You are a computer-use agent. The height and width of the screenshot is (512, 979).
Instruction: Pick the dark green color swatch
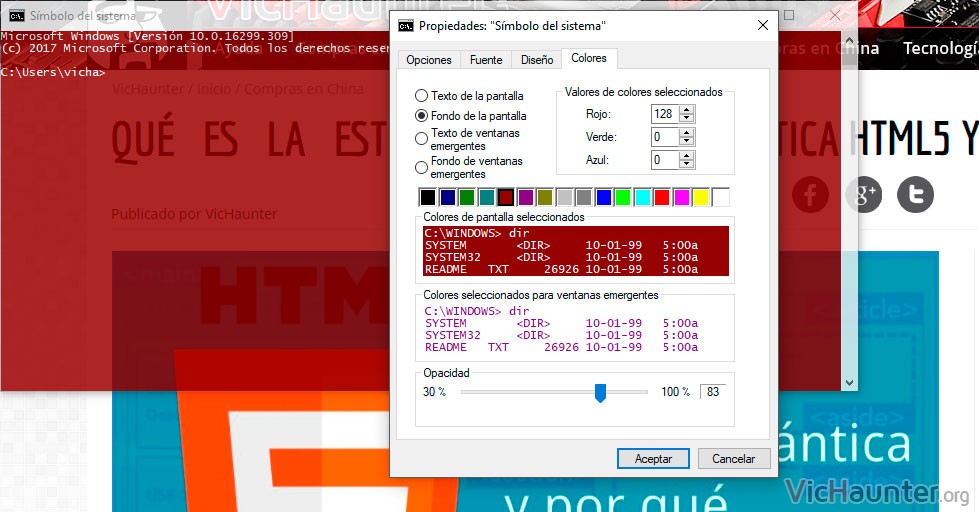pyautogui.click(x=467, y=198)
